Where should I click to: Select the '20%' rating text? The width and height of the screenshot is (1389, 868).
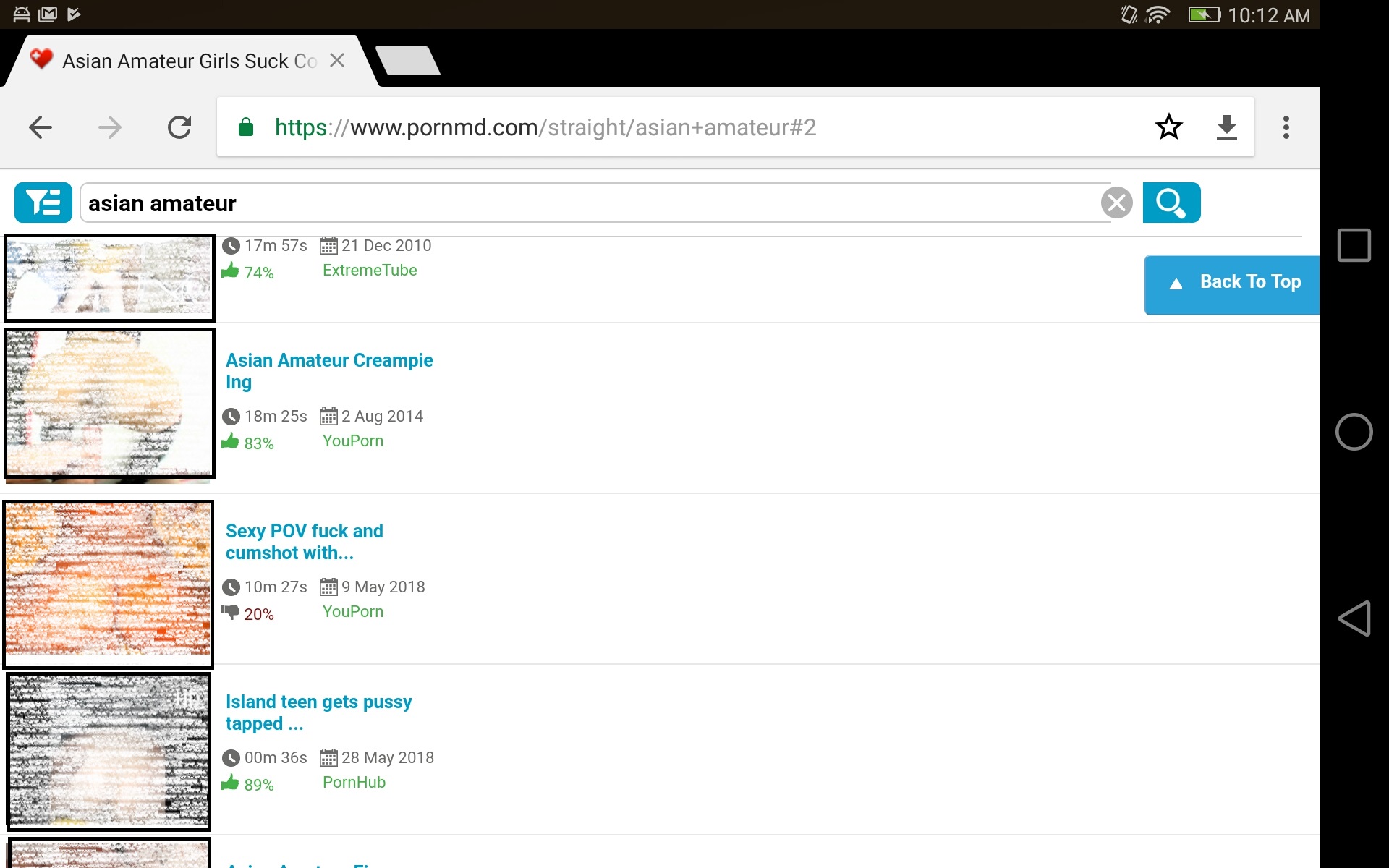[259, 614]
